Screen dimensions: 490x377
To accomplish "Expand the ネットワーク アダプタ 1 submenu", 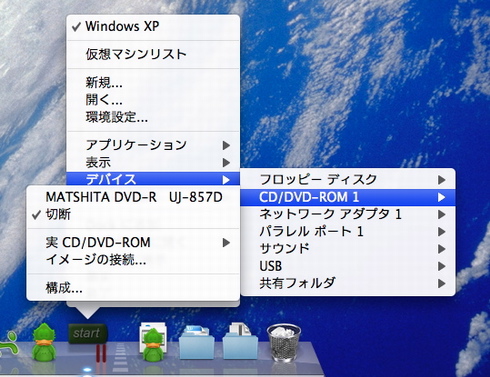I will (x=348, y=214).
